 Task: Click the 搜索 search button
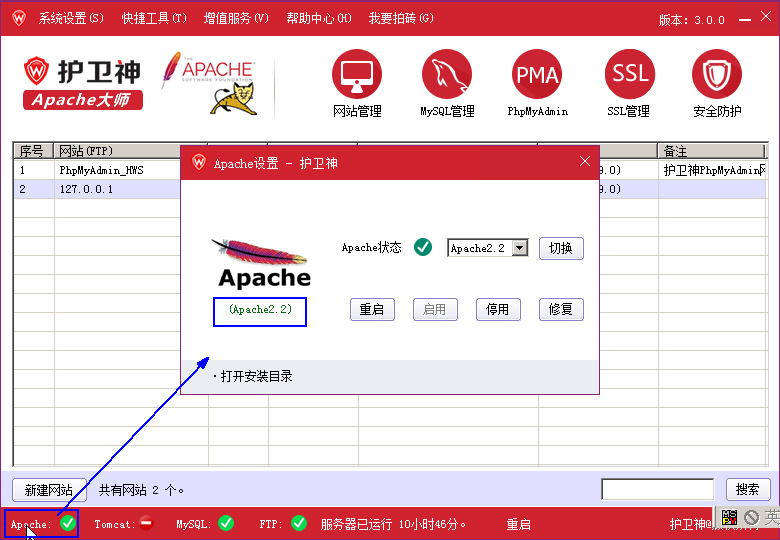(x=748, y=489)
